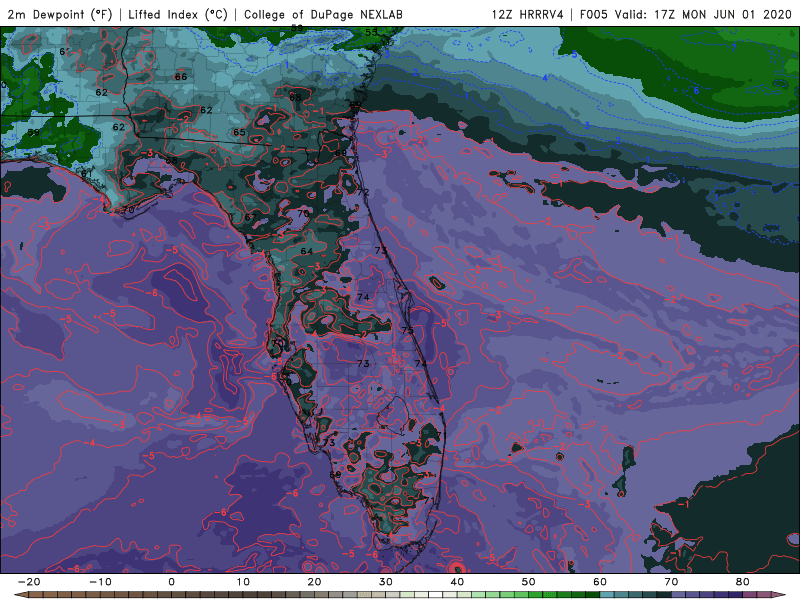The width and height of the screenshot is (800, 600).
Task: Click the left arrow end of color bar
Action: coord(20,595)
